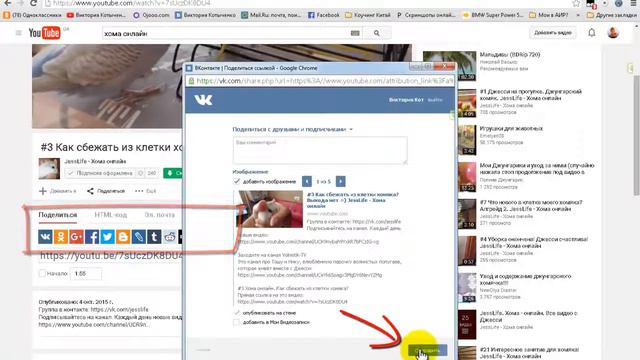The height and width of the screenshot is (360, 640).
Task: Click subscription notification settings gear icon
Action: click(x=140, y=173)
